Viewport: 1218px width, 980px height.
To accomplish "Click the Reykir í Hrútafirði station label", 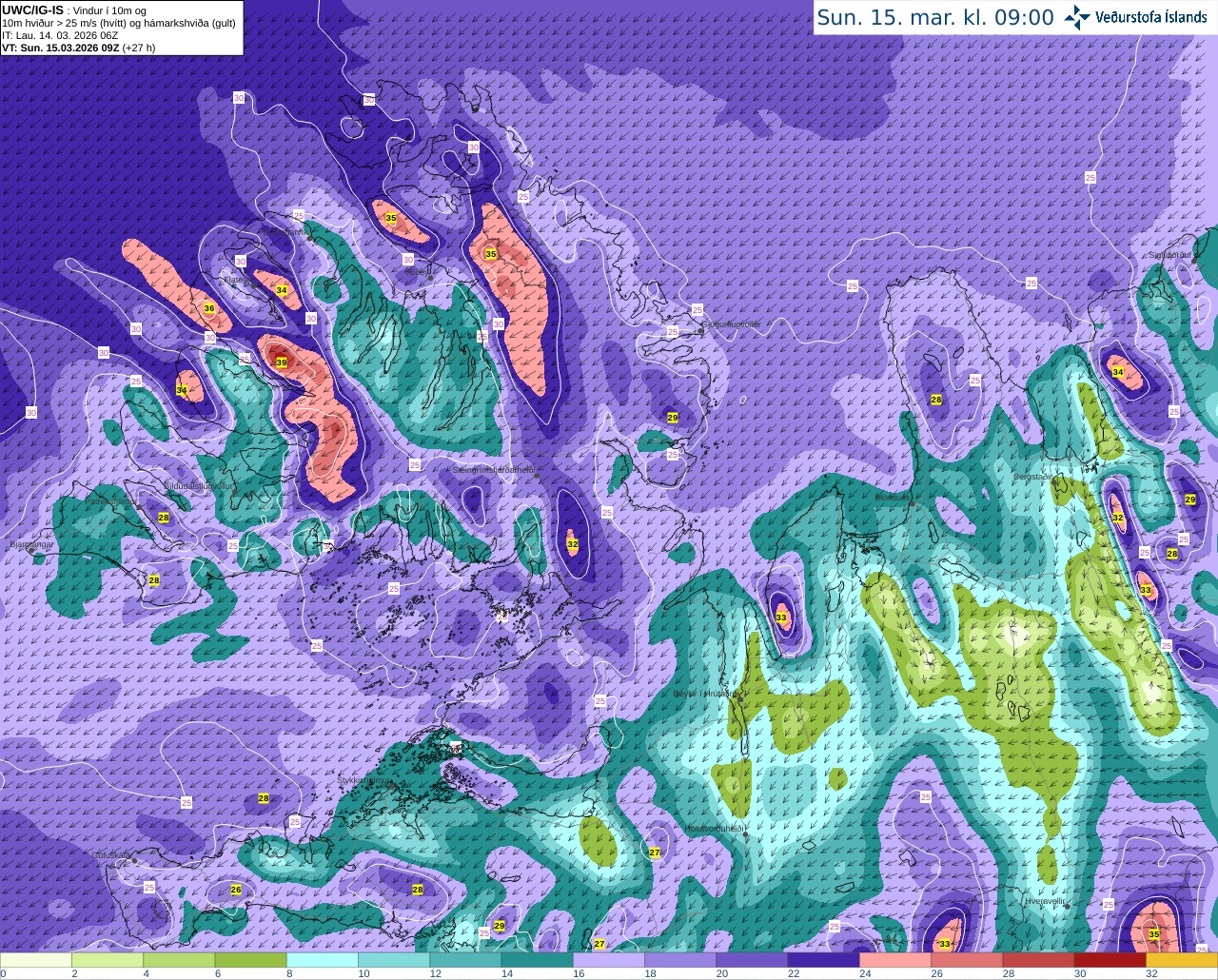I will click(x=705, y=694).
